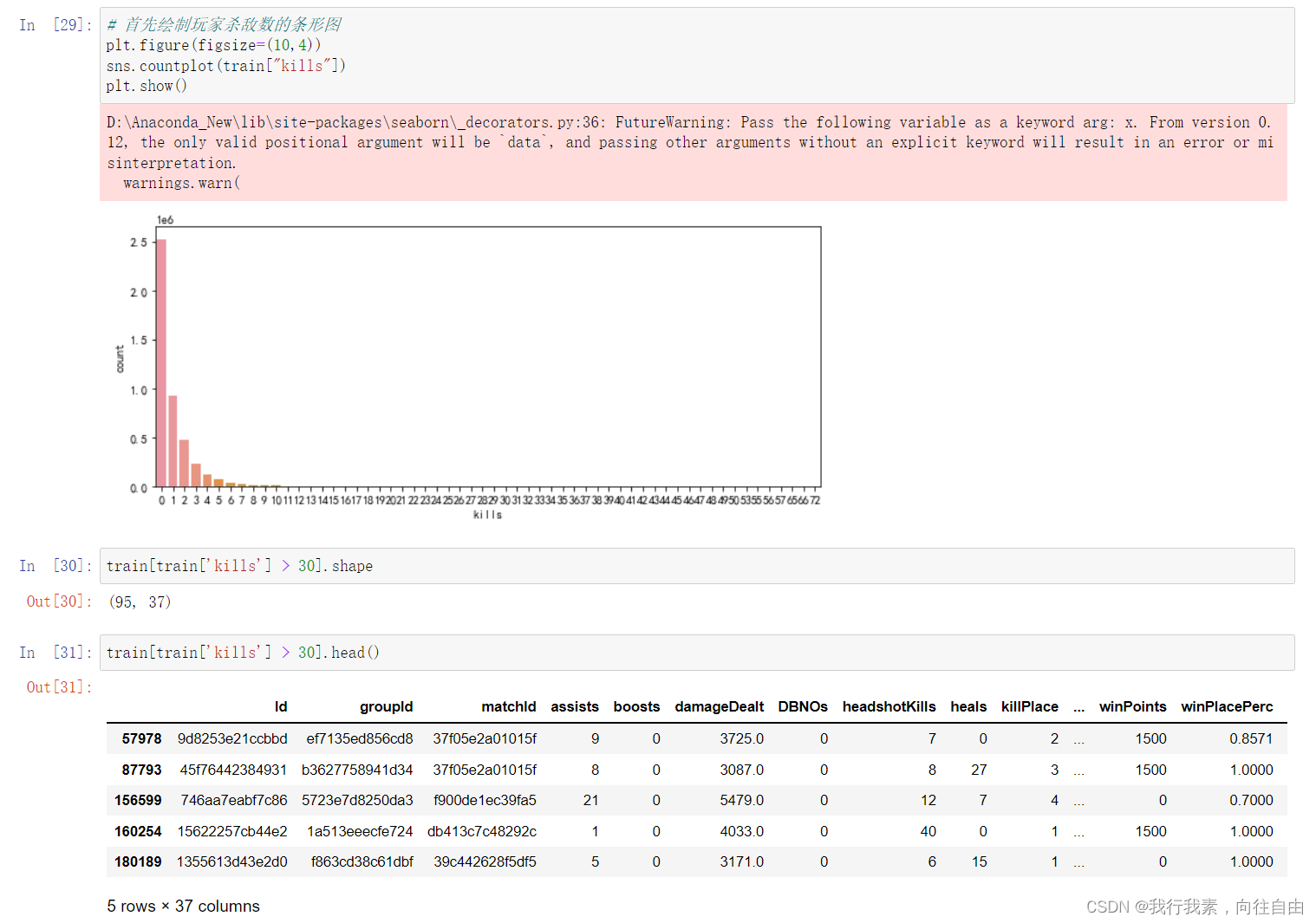Click damageDealt value 5479.0
The width and height of the screenshot is (1316, 923).
pos(742,801)
